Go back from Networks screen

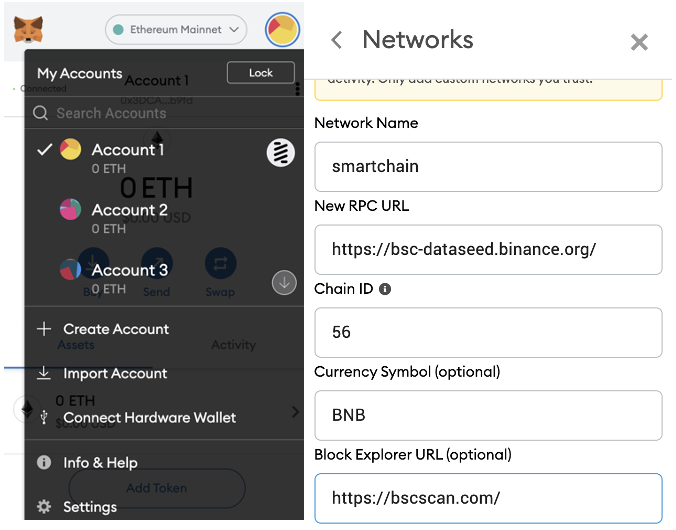click(336, 40)
